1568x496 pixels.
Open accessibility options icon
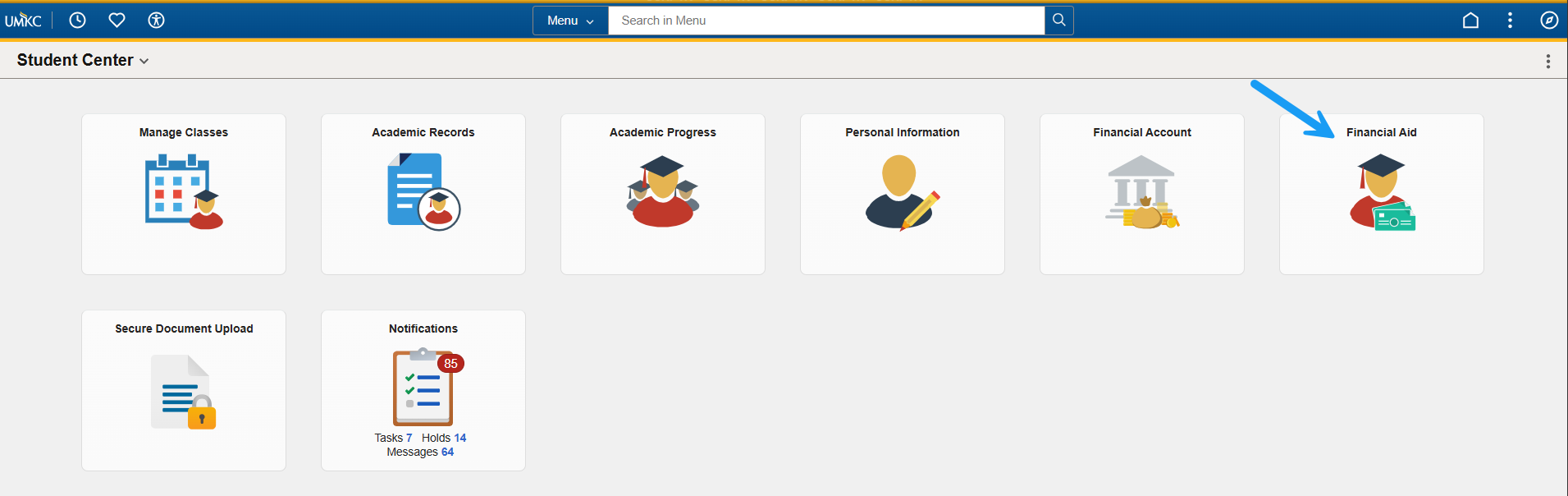pyautogui.click(x=156, y=21)
